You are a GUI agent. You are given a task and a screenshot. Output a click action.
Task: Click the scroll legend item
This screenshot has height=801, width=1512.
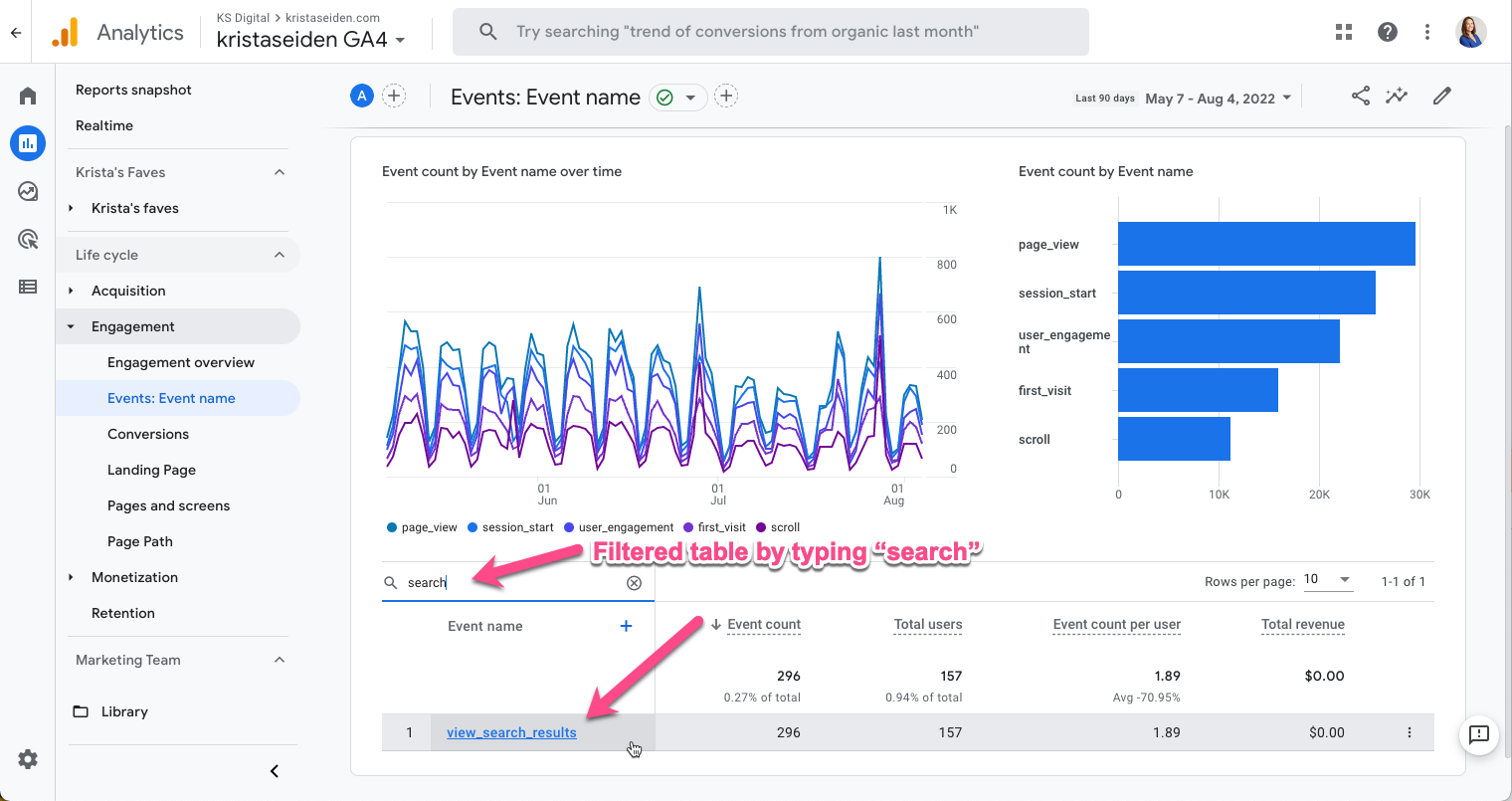coord(778,527)
